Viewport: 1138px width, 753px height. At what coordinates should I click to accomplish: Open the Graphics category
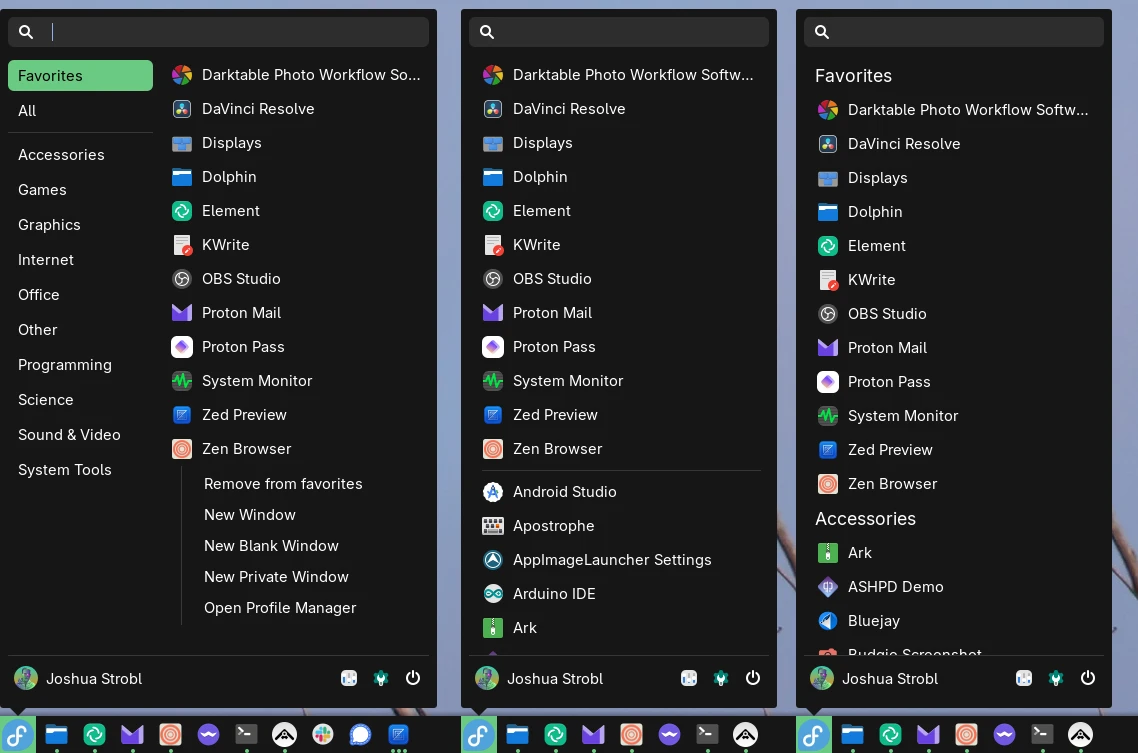pos(81,225)
